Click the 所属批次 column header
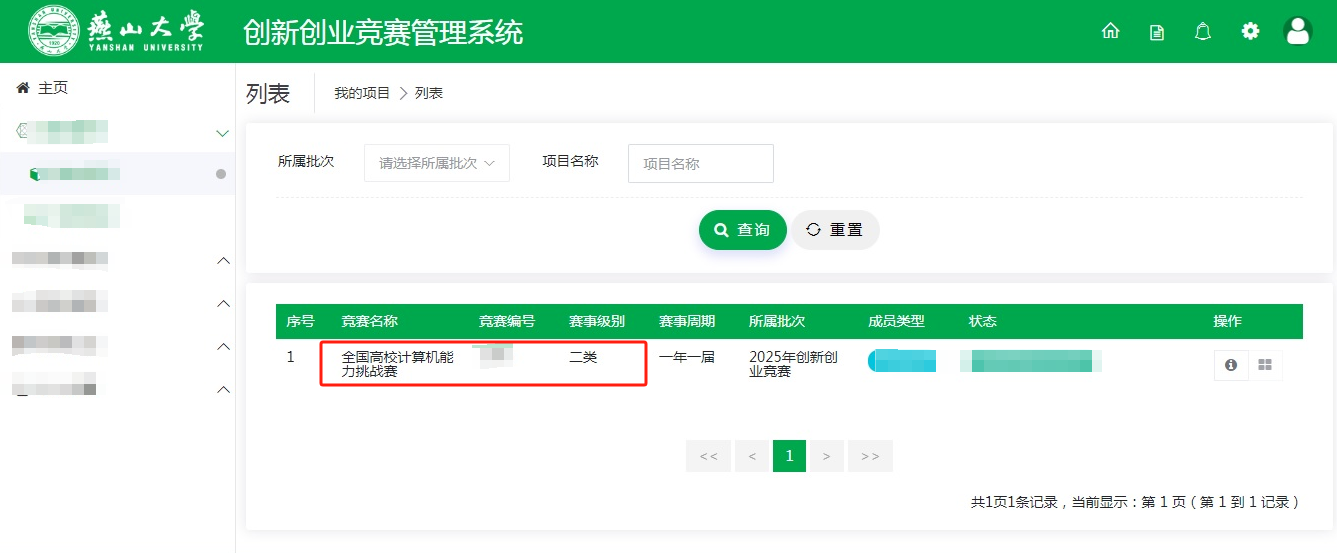The image size is (1337, 553). tap(777, 321)
